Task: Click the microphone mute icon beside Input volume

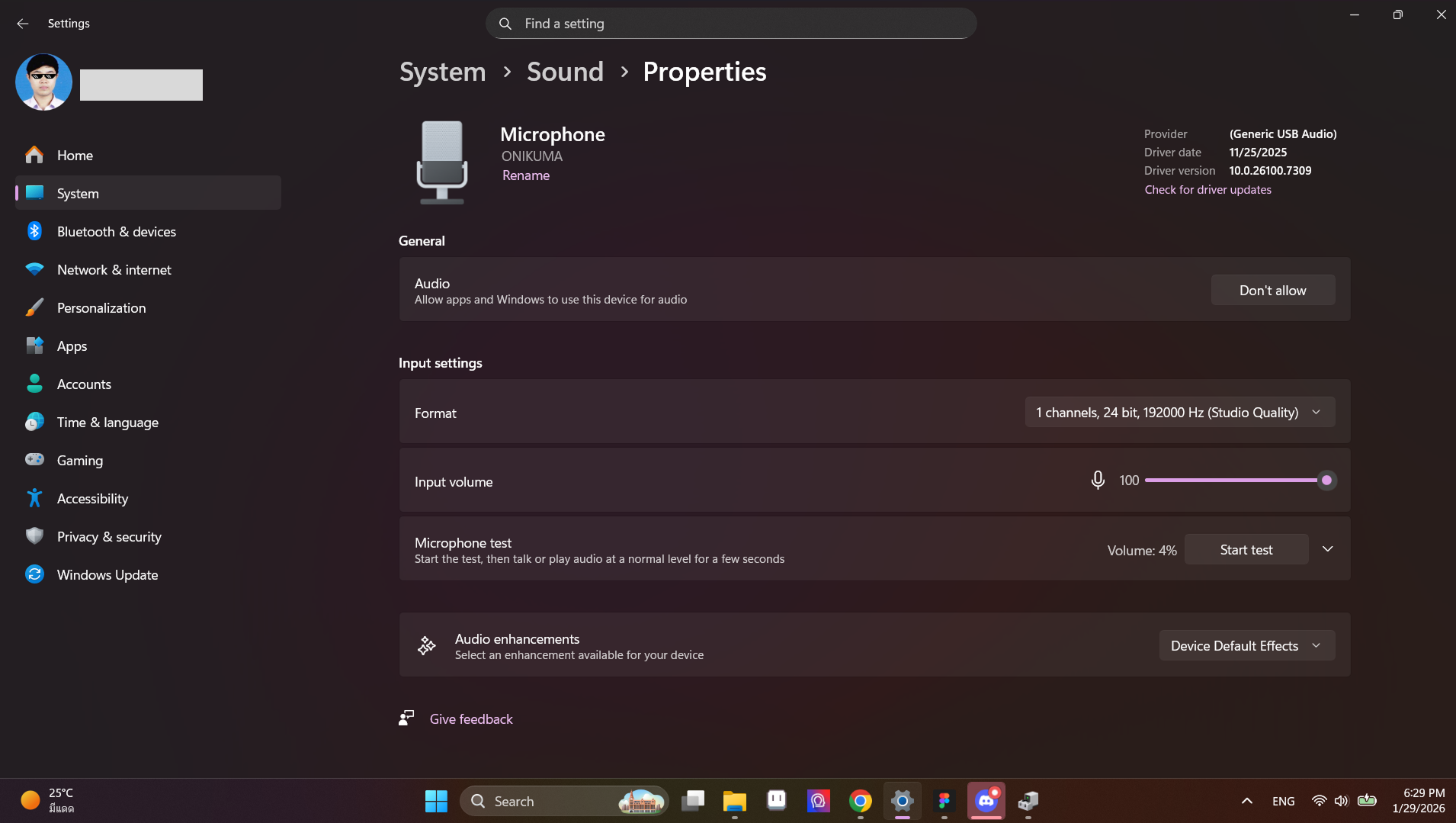Action: (1098, 480)
